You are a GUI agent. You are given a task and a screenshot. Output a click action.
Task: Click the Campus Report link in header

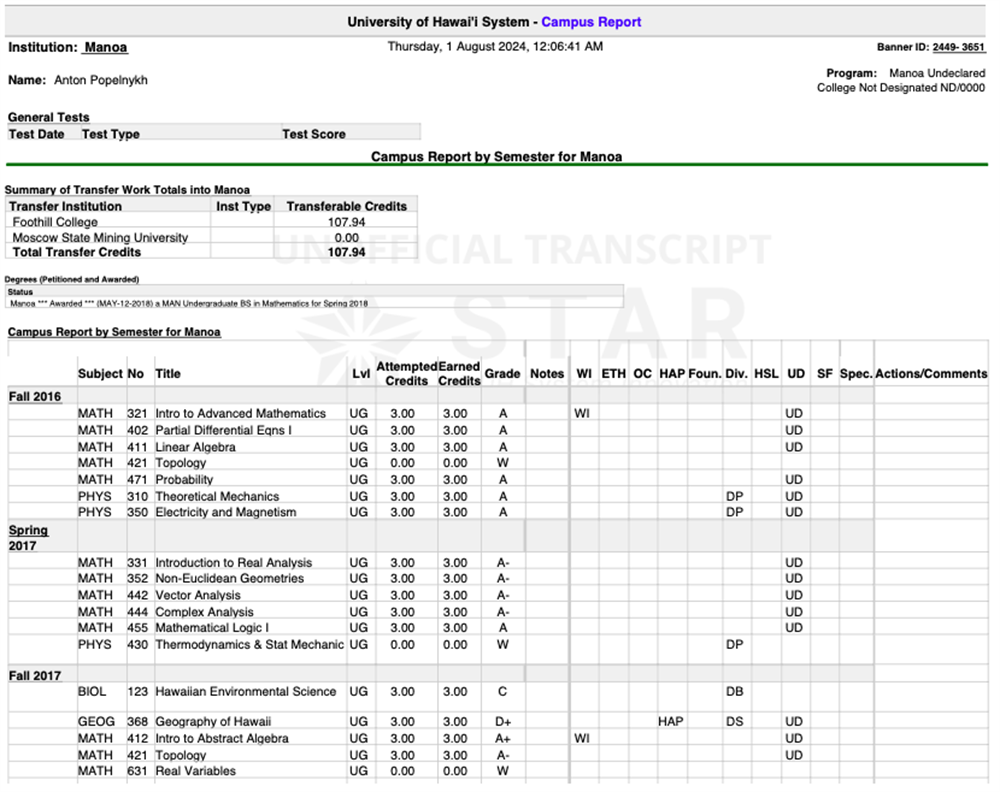591,22
